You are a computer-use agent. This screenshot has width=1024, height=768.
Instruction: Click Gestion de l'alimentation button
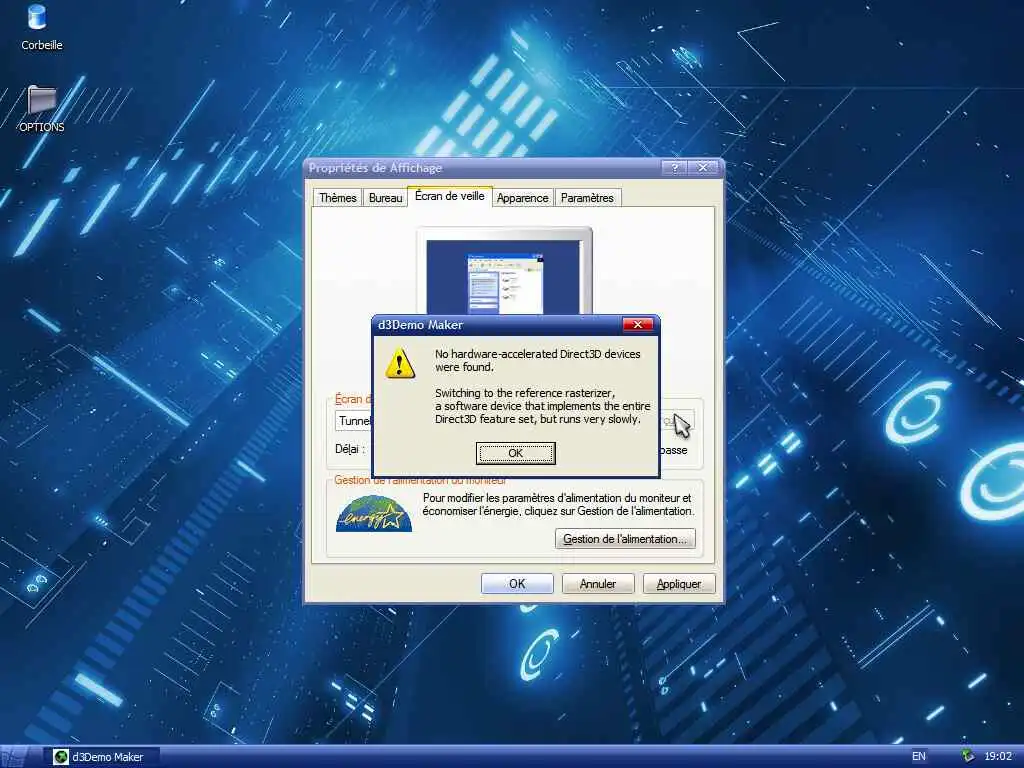[625, 539]
